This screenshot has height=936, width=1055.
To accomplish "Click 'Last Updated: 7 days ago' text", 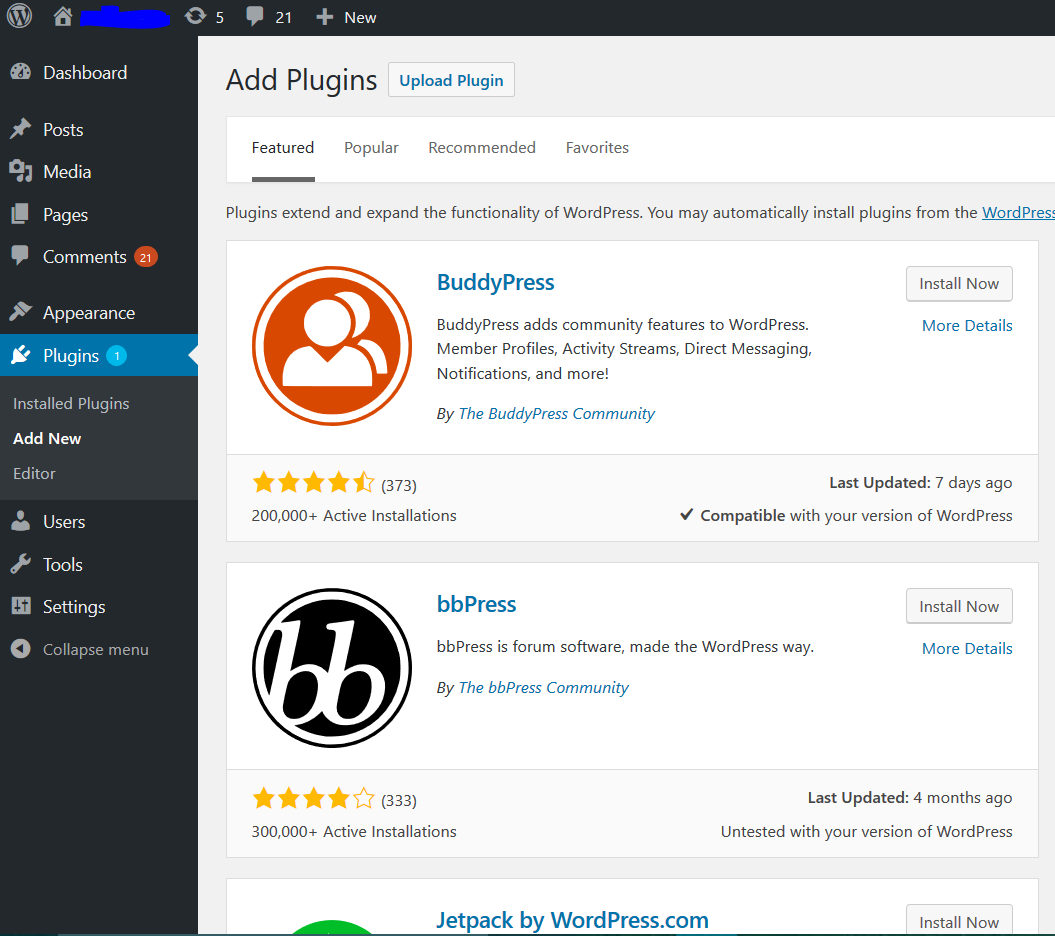I will 920,483.
